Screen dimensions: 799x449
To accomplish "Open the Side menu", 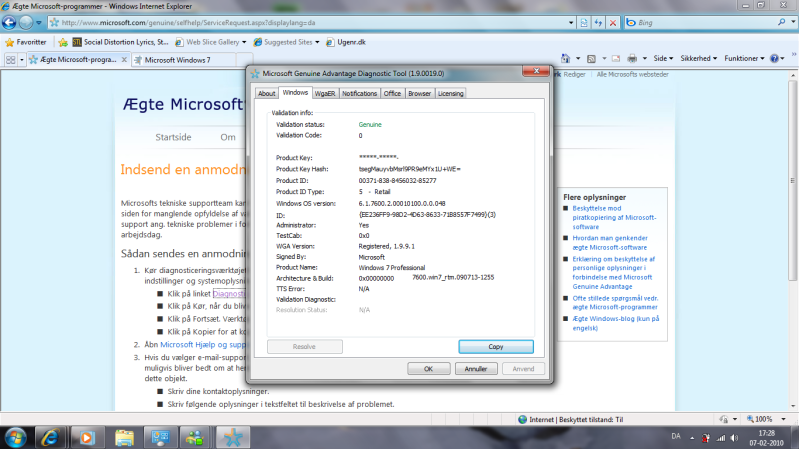I will coord(663,59).
